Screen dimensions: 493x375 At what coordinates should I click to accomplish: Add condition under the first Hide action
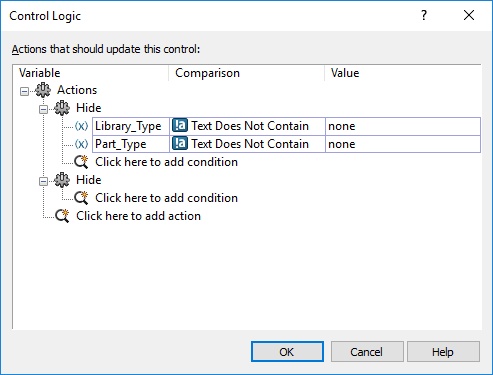pyautogui.click(x=166, y=162)
